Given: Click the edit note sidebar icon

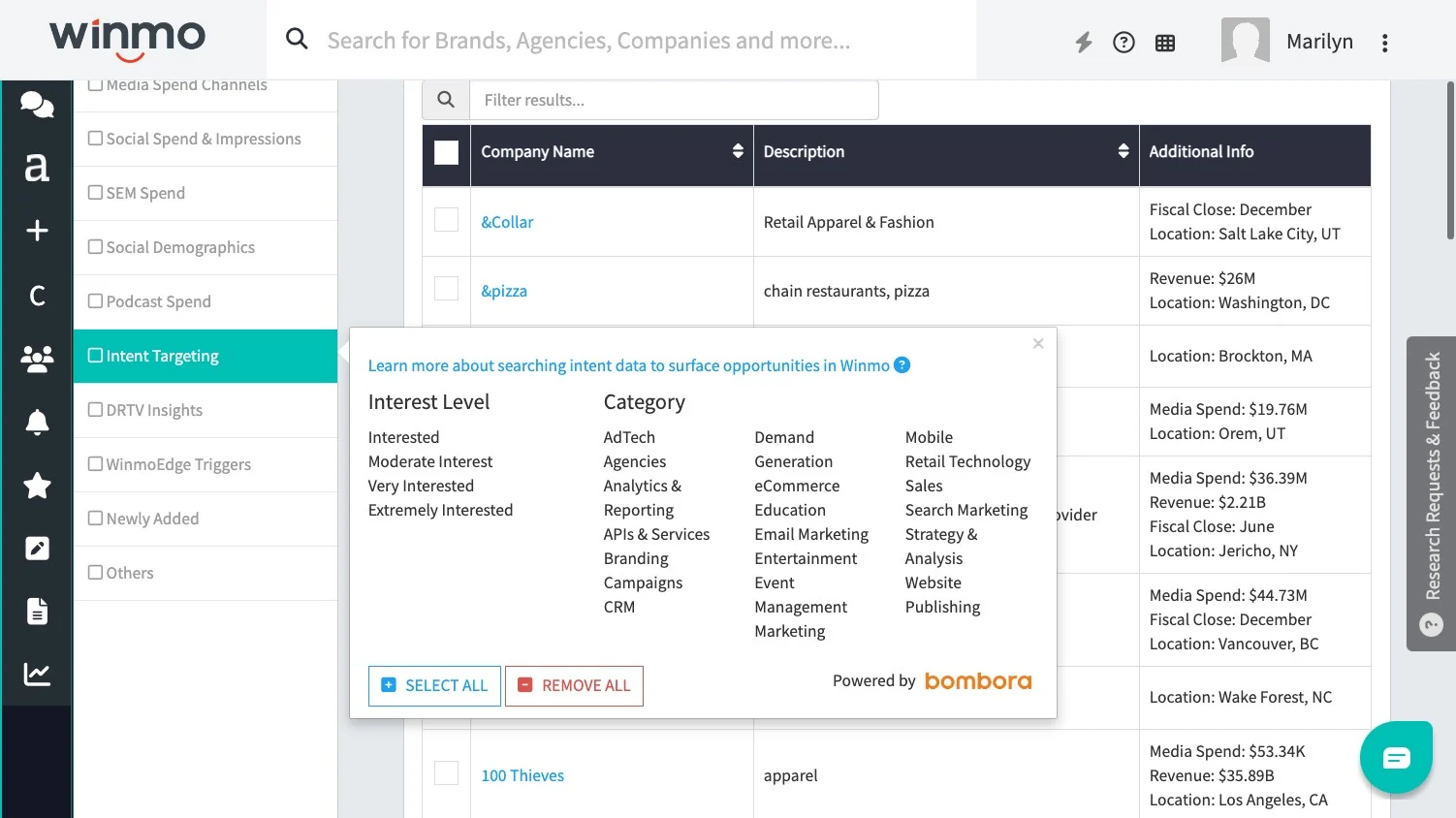Looking at the screenshot, I should click(x=37, y=549).
